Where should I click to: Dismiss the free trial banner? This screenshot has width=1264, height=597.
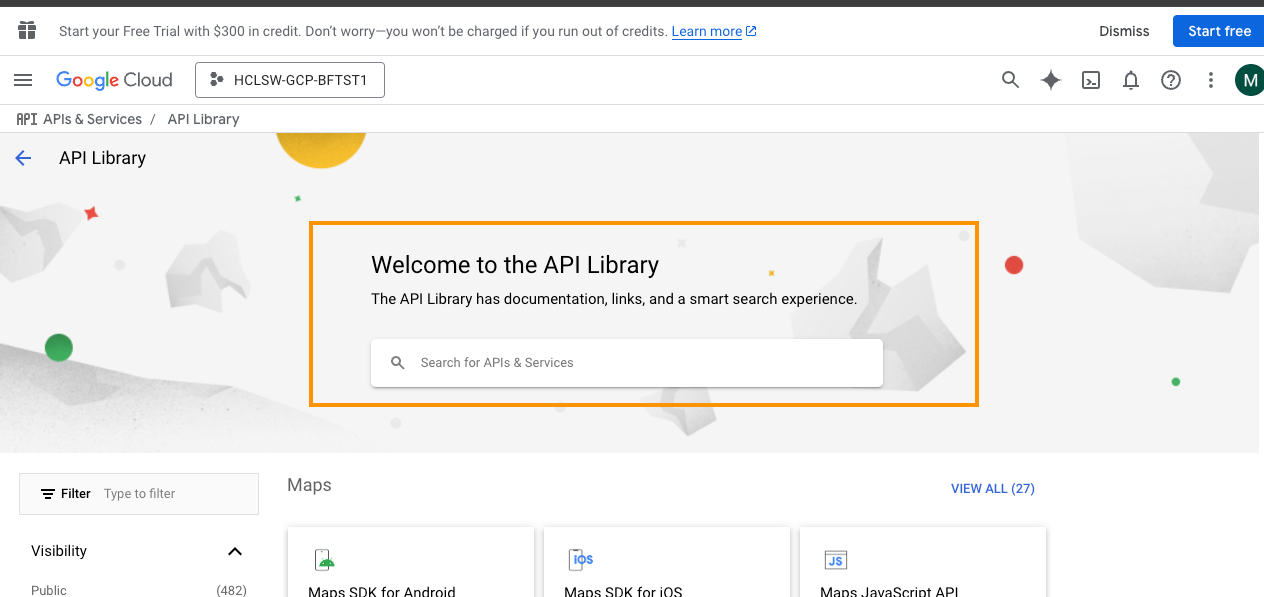point(1124,31)
